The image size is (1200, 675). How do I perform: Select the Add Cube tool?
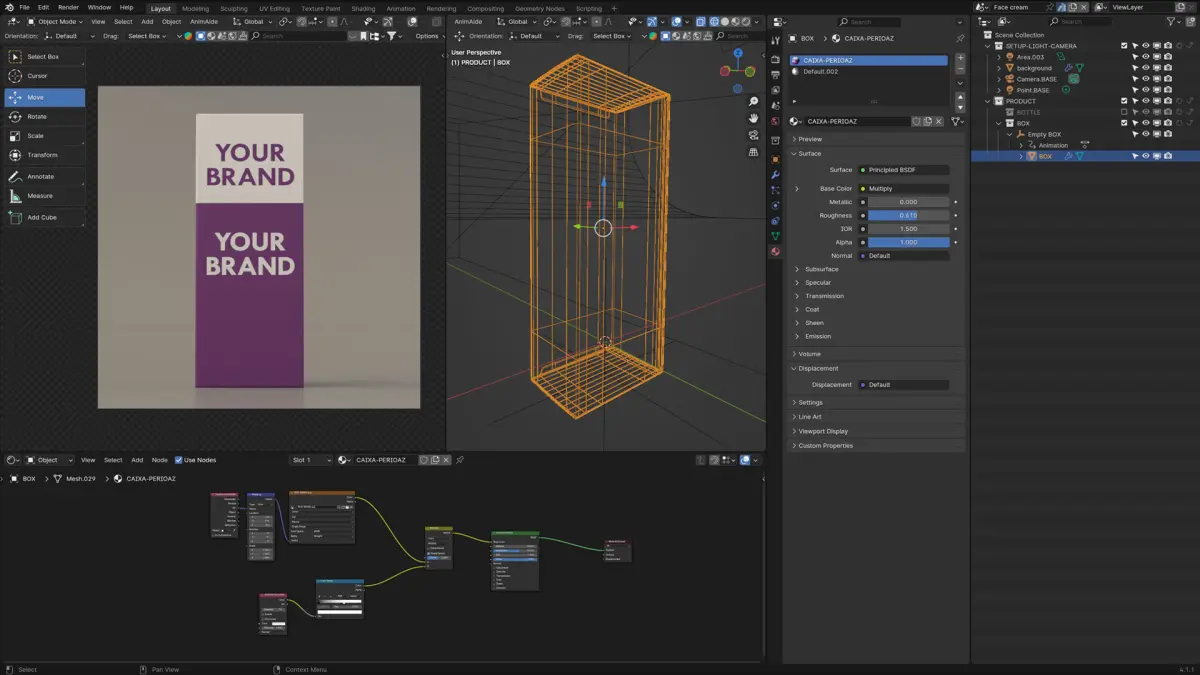[x=42, y=217]
